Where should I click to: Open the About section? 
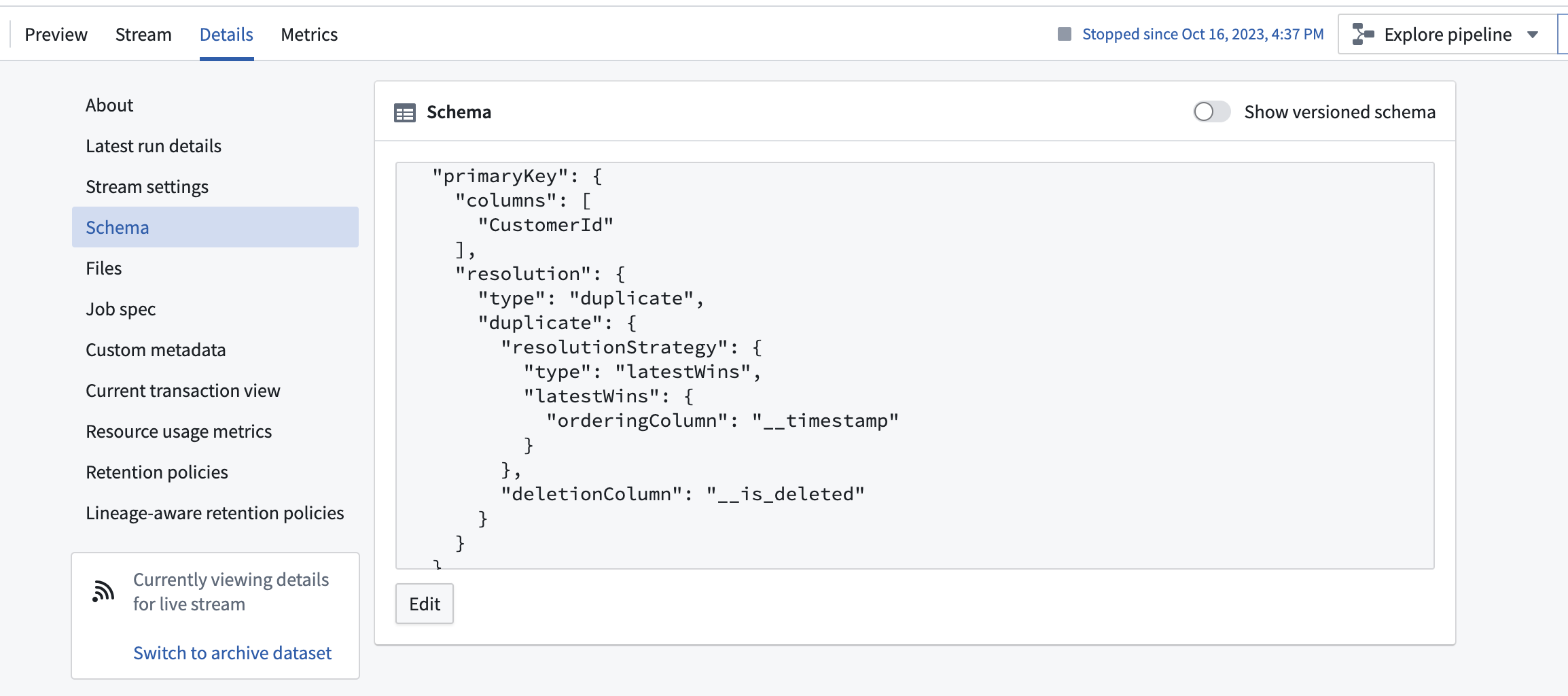pos(109,105)
